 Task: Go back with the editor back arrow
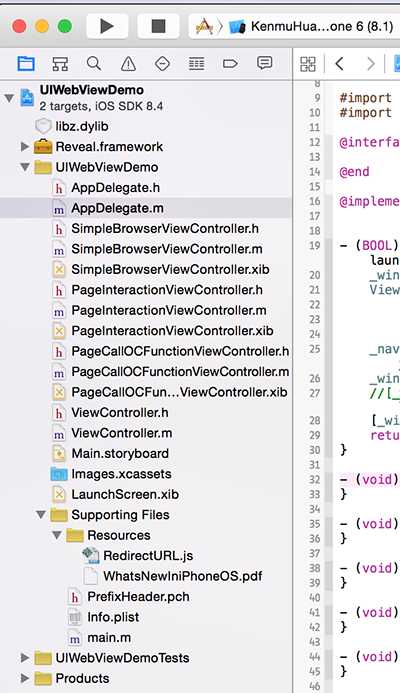[x=339, y=64]
